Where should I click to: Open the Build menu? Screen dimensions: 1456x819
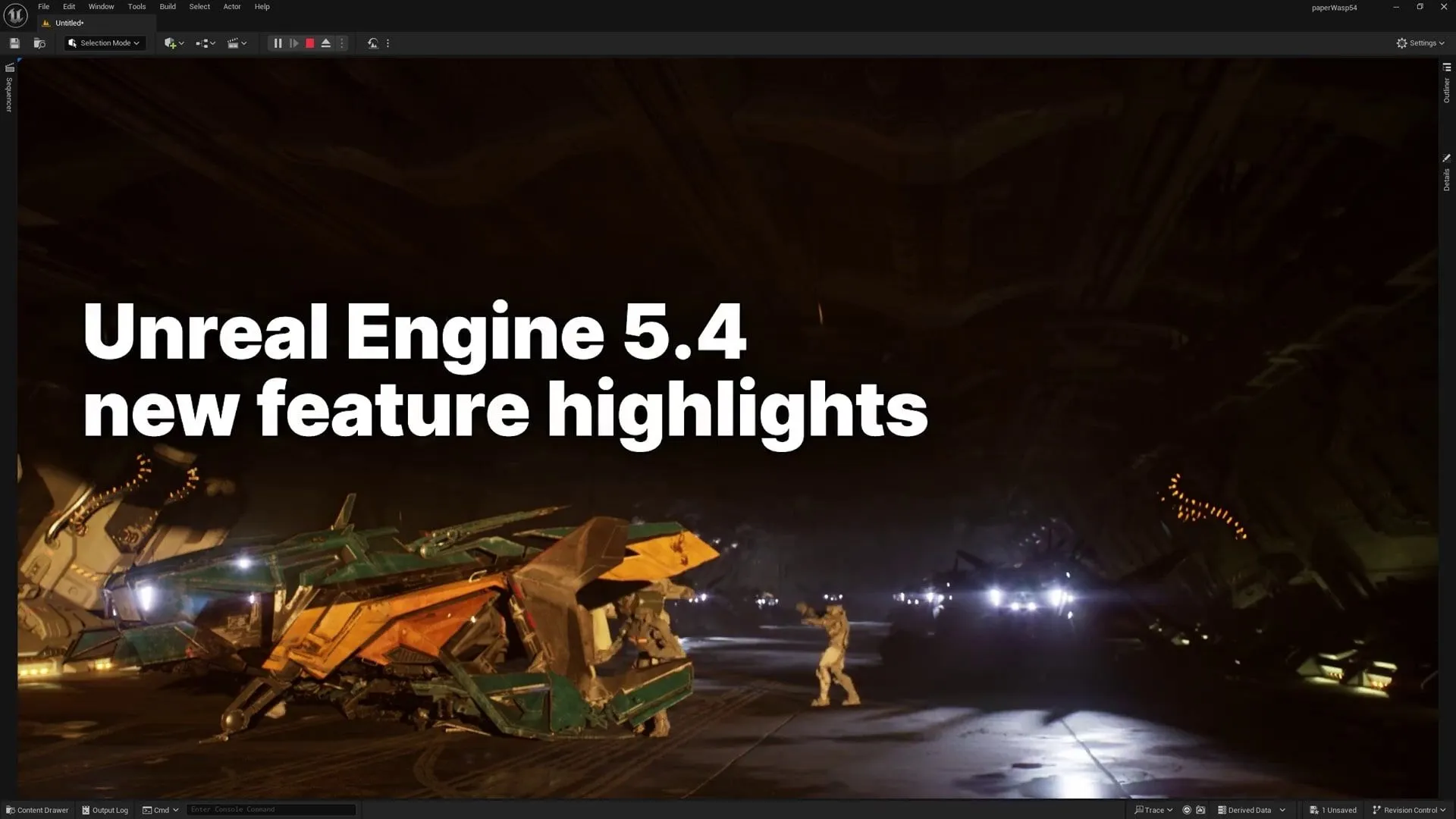pyautogui.click(x=168, y=7)
